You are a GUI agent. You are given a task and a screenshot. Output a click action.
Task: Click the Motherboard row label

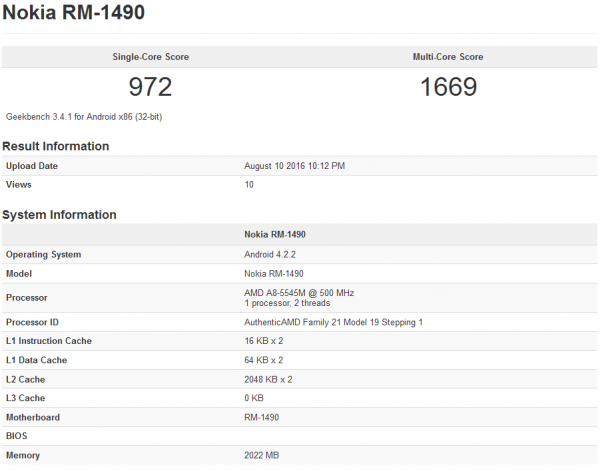coord(33,418)
